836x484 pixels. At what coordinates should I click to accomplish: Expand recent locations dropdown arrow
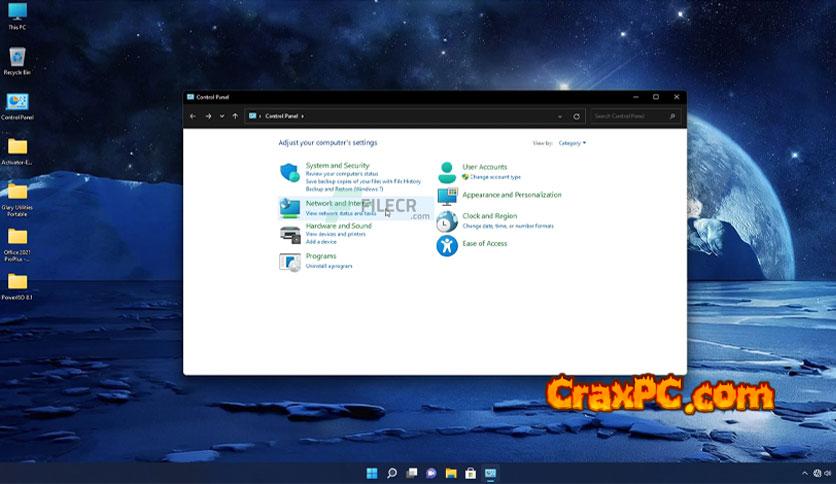pos(221,116)
